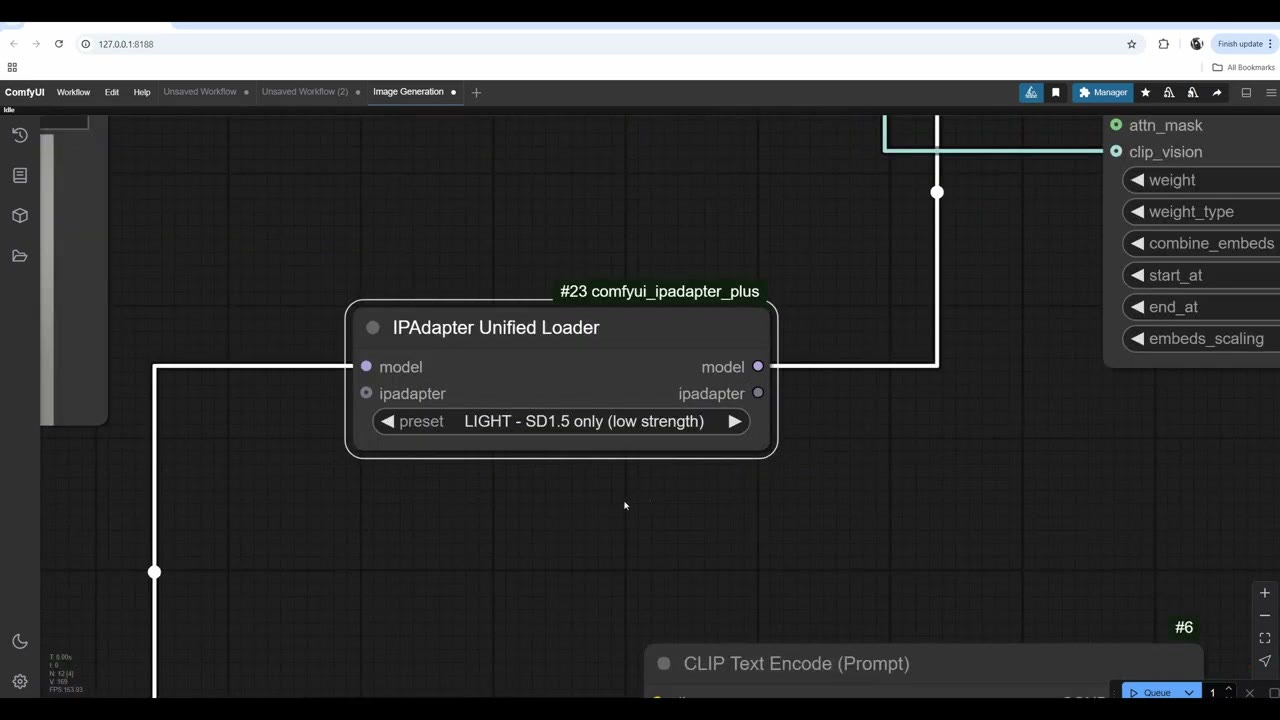
Task: Open the Workflows folder sidebar icon
Action: pyautogui.click(x=20, y=256)
